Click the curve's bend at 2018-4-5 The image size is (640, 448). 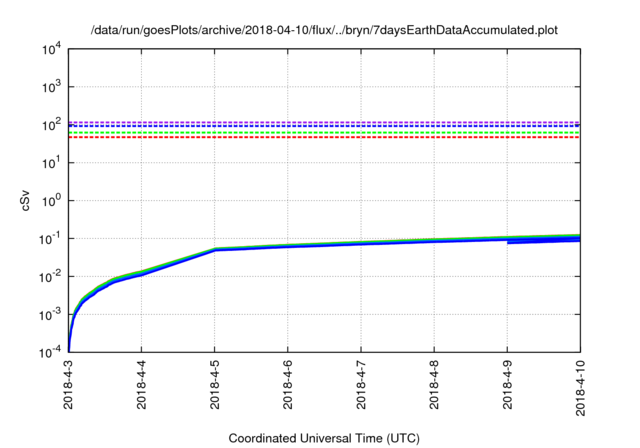tap(215, 249)
